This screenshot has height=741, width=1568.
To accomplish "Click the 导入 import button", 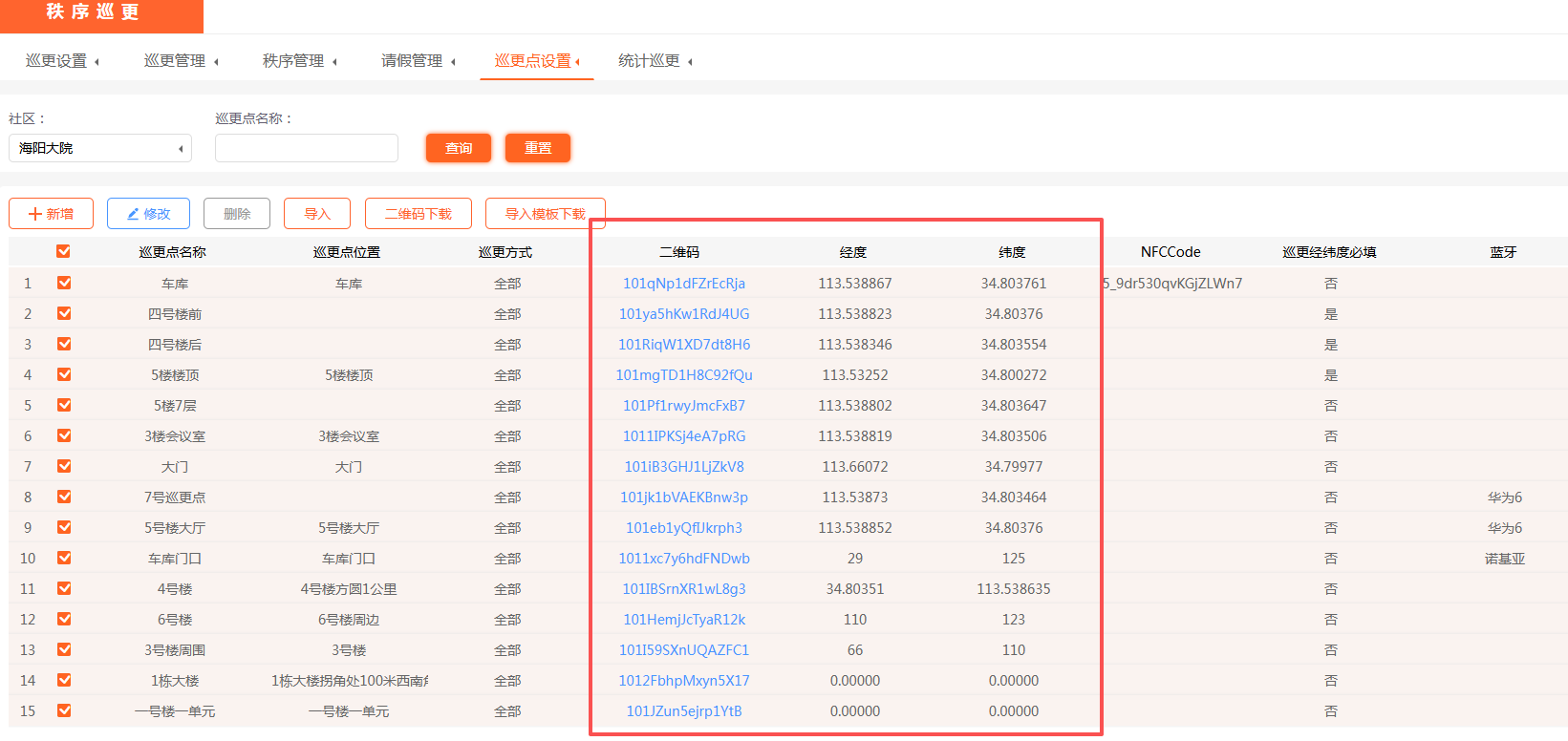I will (x=317, y=214).
